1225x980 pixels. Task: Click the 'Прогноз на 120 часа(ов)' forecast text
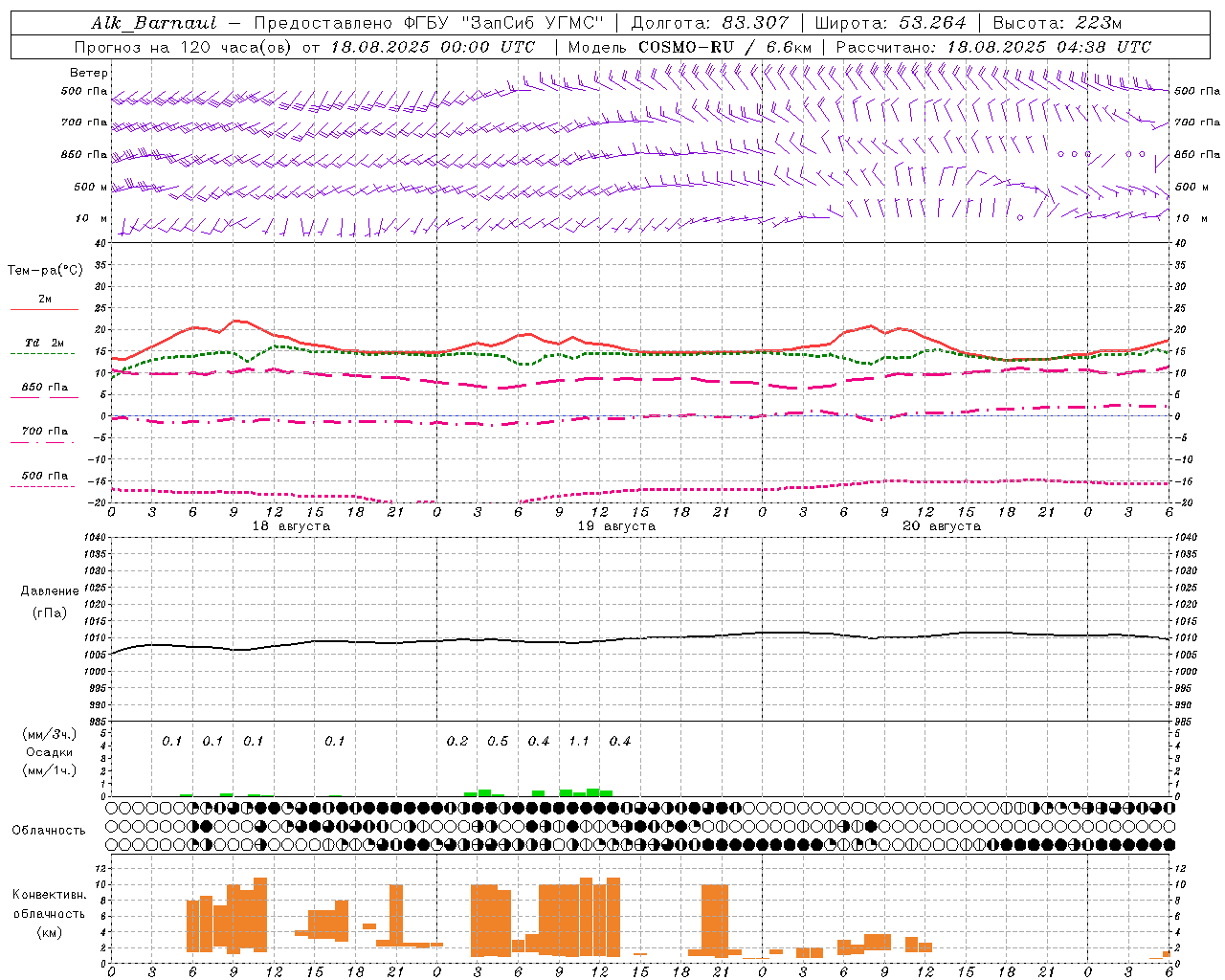184,47
